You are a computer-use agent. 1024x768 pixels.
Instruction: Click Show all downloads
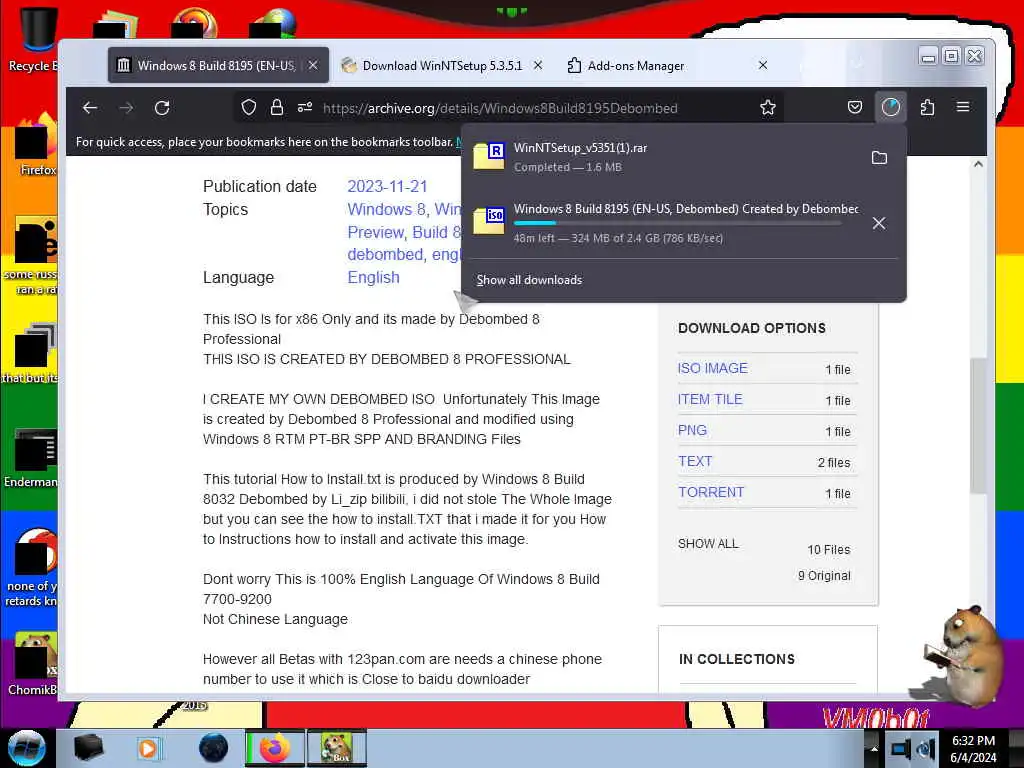pyautogui.click(x=529, y=280)
